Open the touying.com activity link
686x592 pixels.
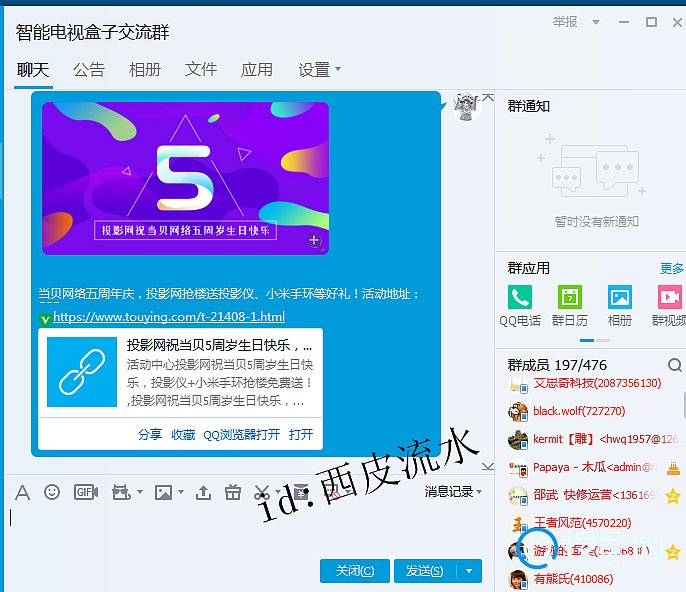click(x=168, y=317)
